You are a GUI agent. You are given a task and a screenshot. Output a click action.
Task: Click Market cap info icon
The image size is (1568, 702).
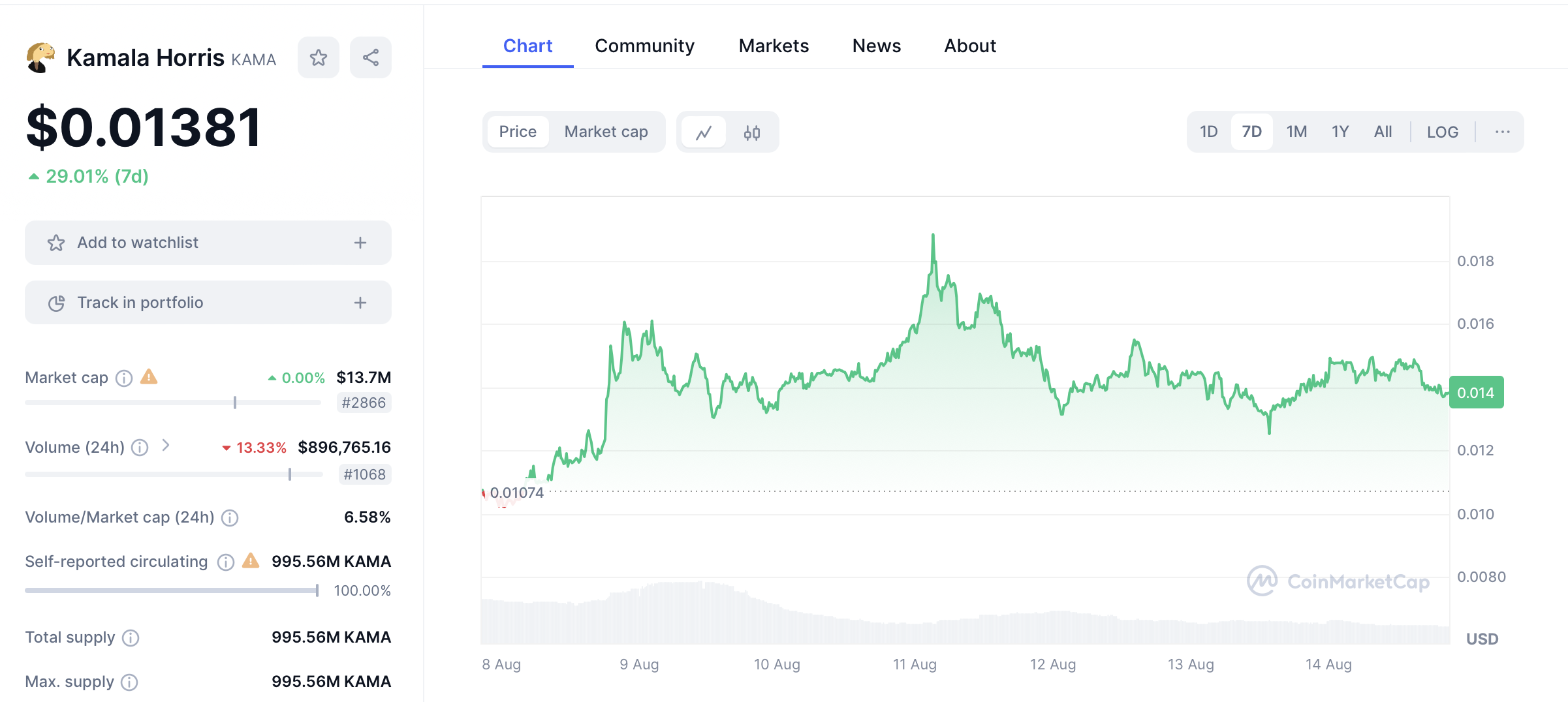coord(124,378)
